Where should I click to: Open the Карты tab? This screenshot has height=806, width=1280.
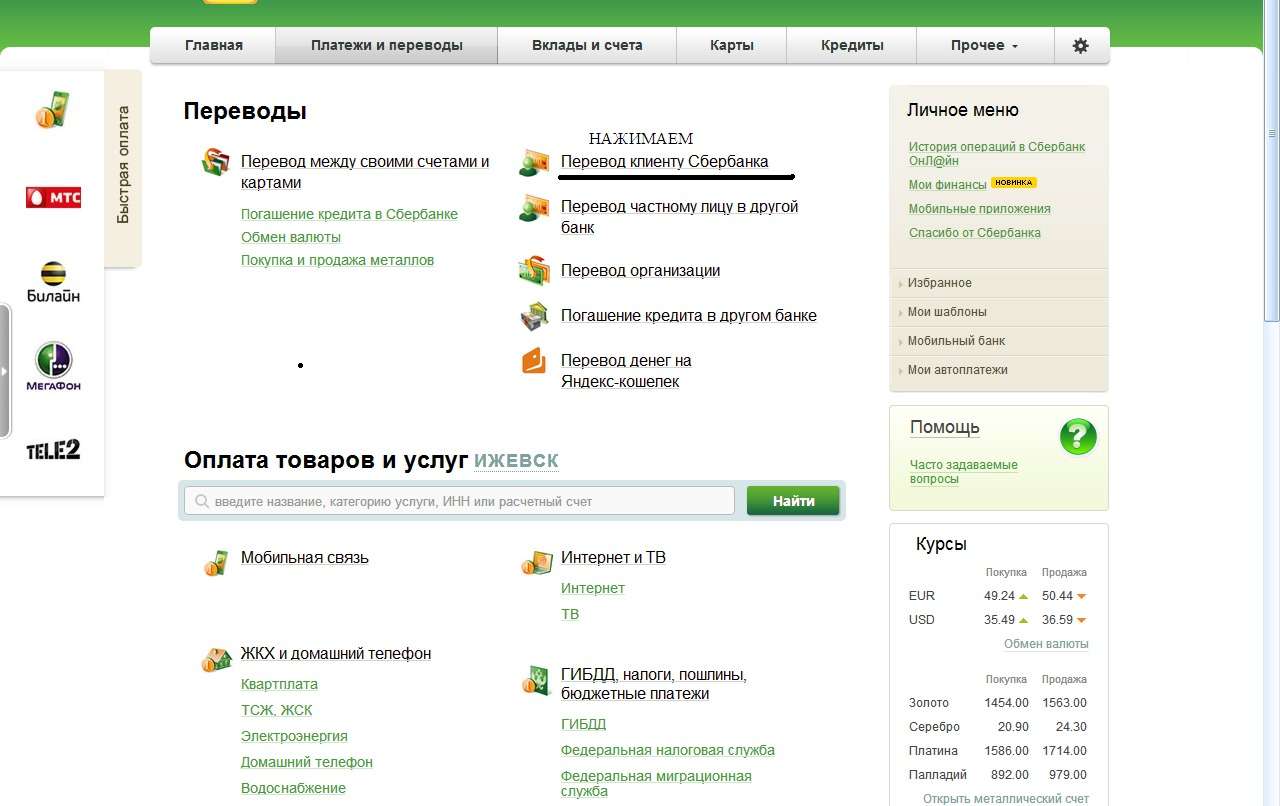point(731,46)
